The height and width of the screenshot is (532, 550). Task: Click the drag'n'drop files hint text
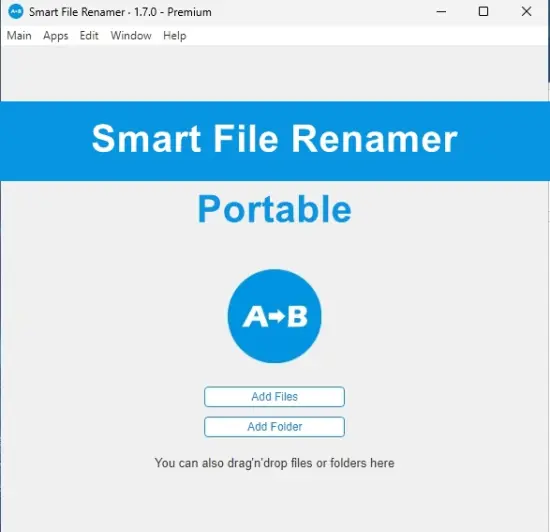275,463
